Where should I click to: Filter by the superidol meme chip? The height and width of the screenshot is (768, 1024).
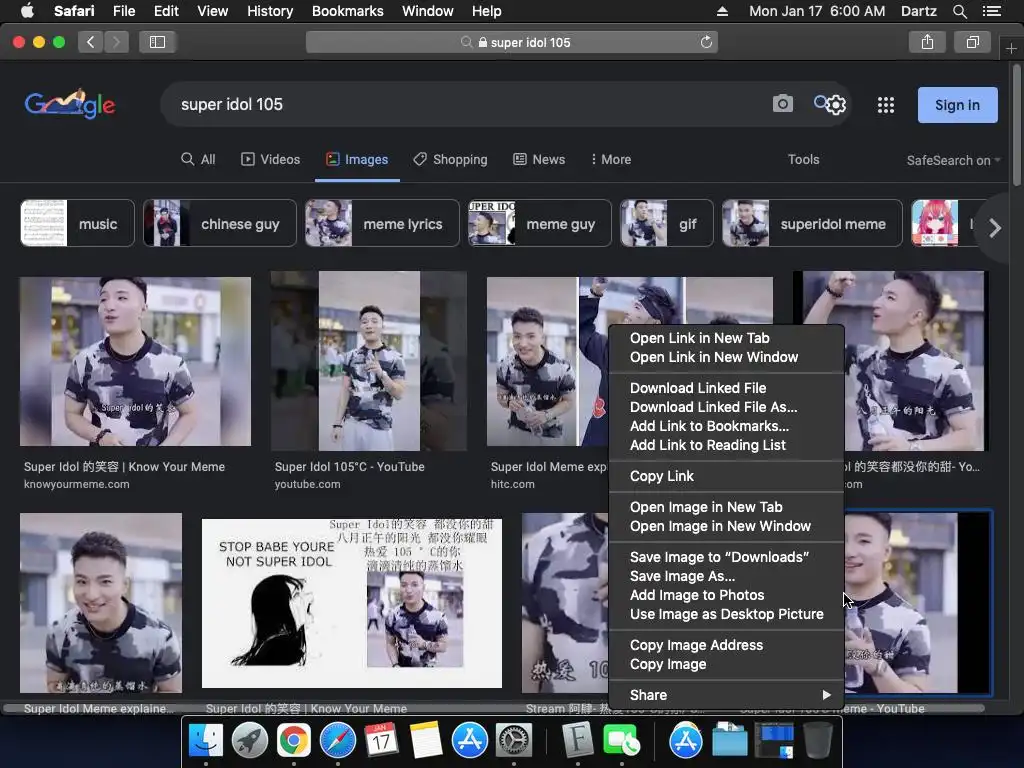tap(812, 223)
